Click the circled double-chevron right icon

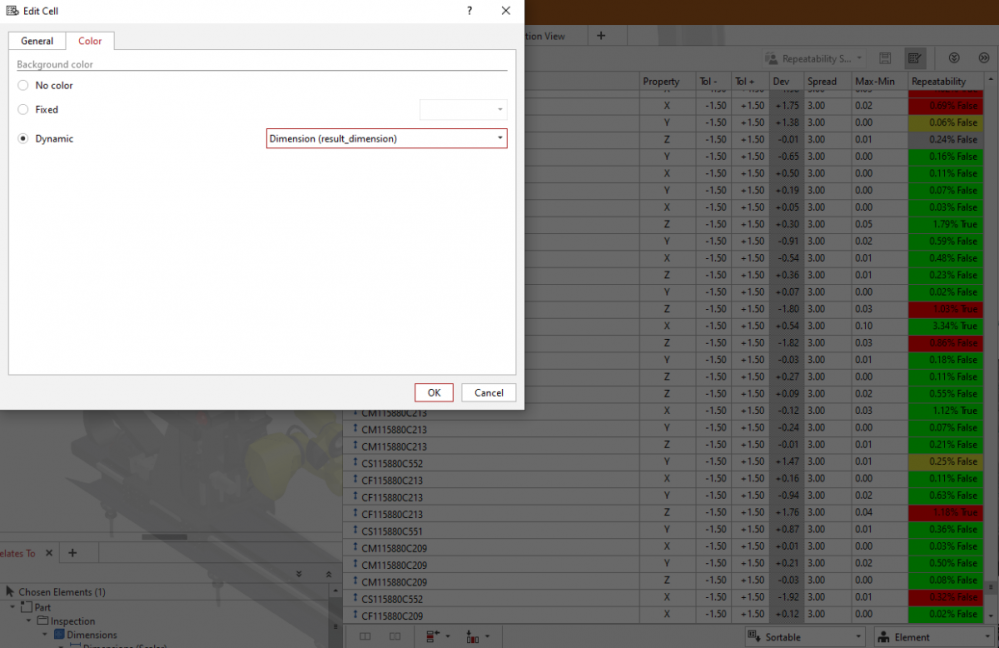984,58
